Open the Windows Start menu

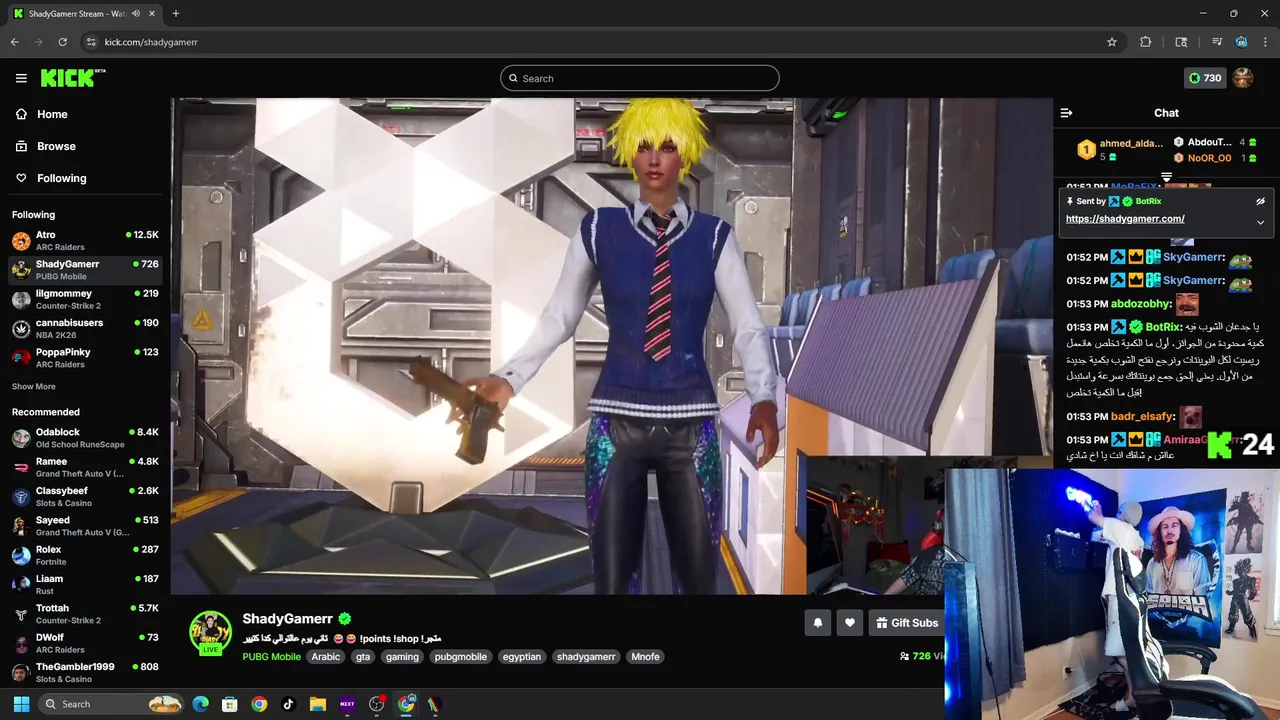pos(21,704)
